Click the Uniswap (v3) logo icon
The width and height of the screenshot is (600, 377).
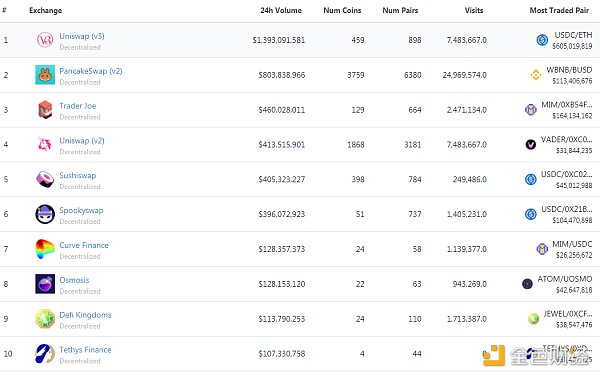[45, 40]
